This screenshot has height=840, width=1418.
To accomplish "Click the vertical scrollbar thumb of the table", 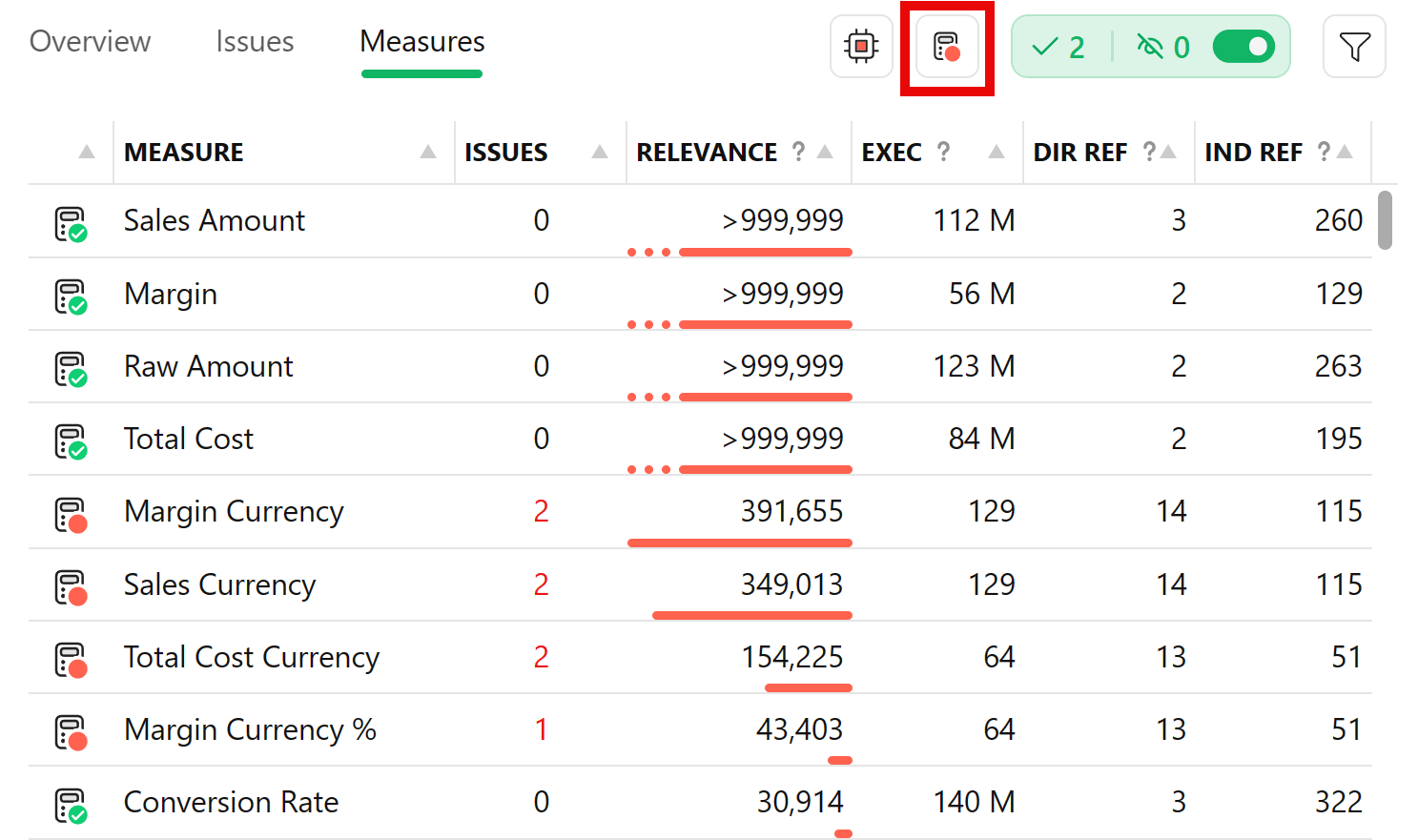I will [1385, 219].
